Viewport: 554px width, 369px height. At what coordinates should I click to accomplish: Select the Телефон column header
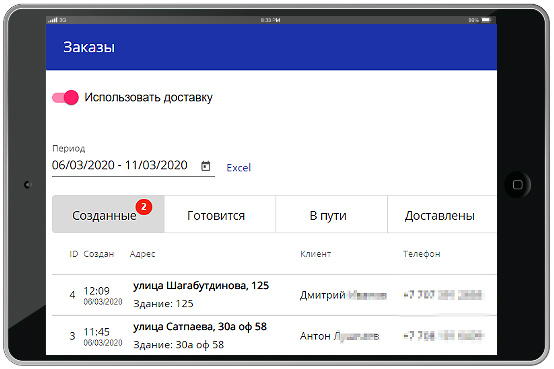(422, 254)
